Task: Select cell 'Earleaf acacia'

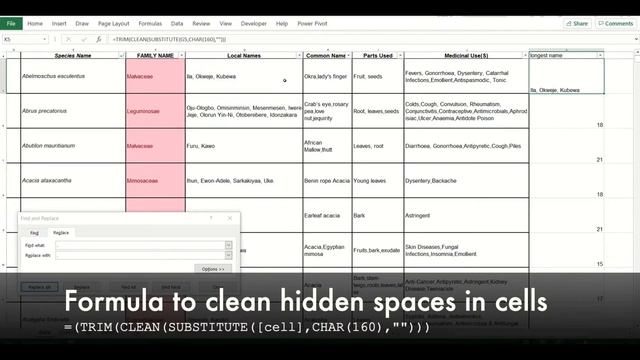Action: [x=327, y=216]
